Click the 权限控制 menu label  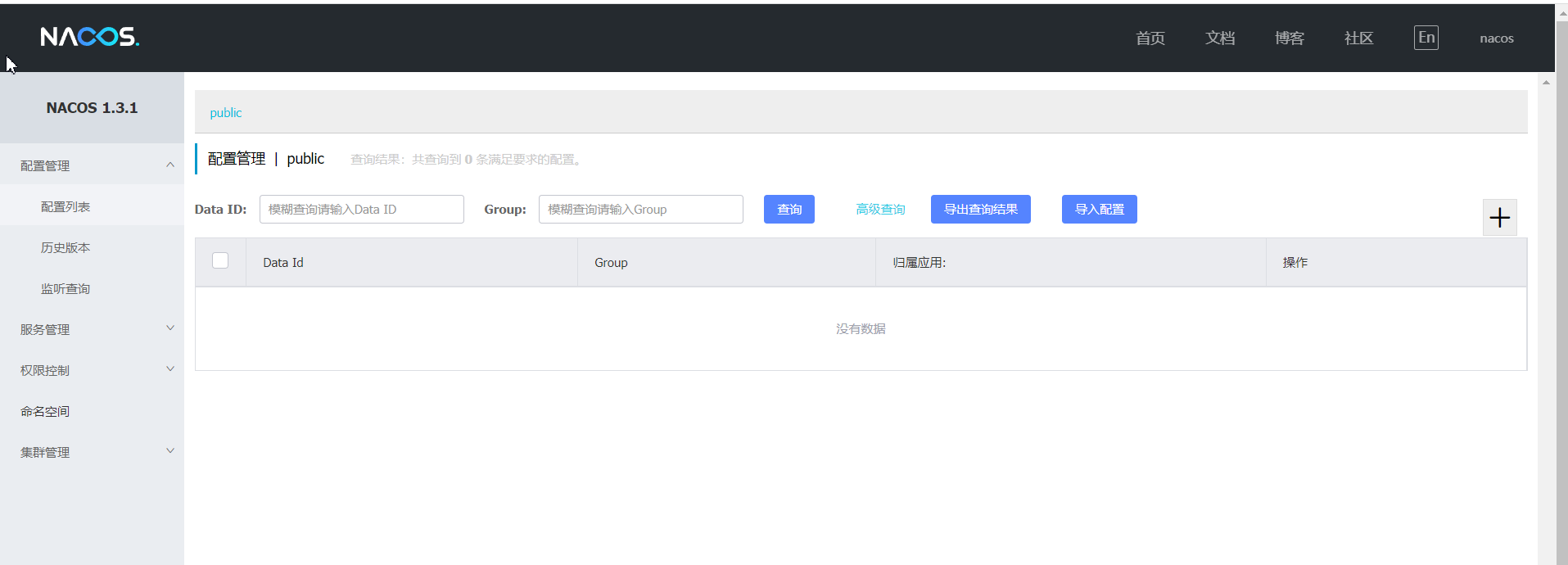[x=45, y=370]
